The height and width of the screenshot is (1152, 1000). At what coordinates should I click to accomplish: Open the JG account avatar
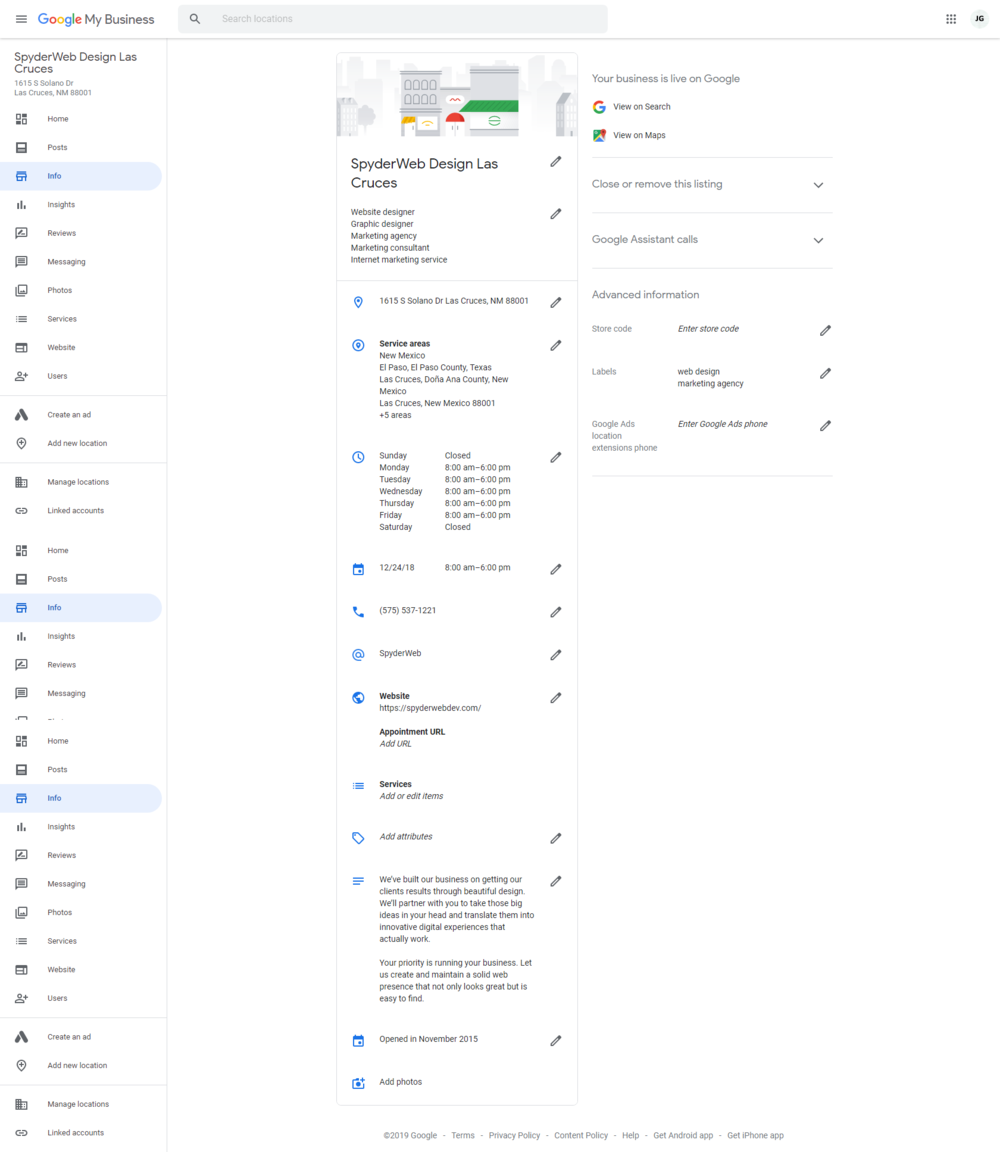point(979,19)
